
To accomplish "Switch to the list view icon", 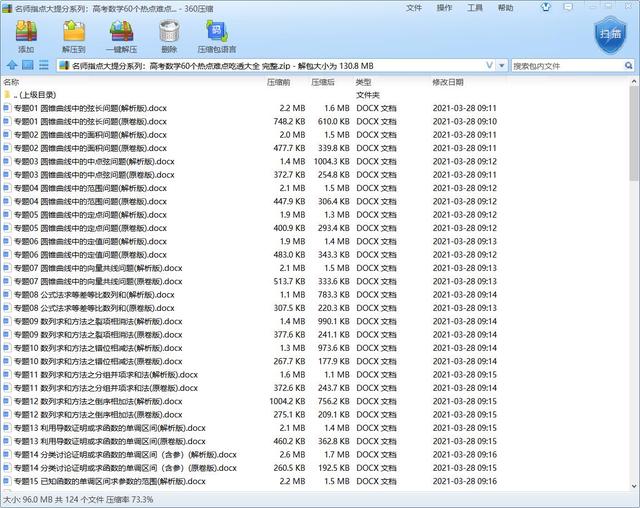I will (44, 65).
